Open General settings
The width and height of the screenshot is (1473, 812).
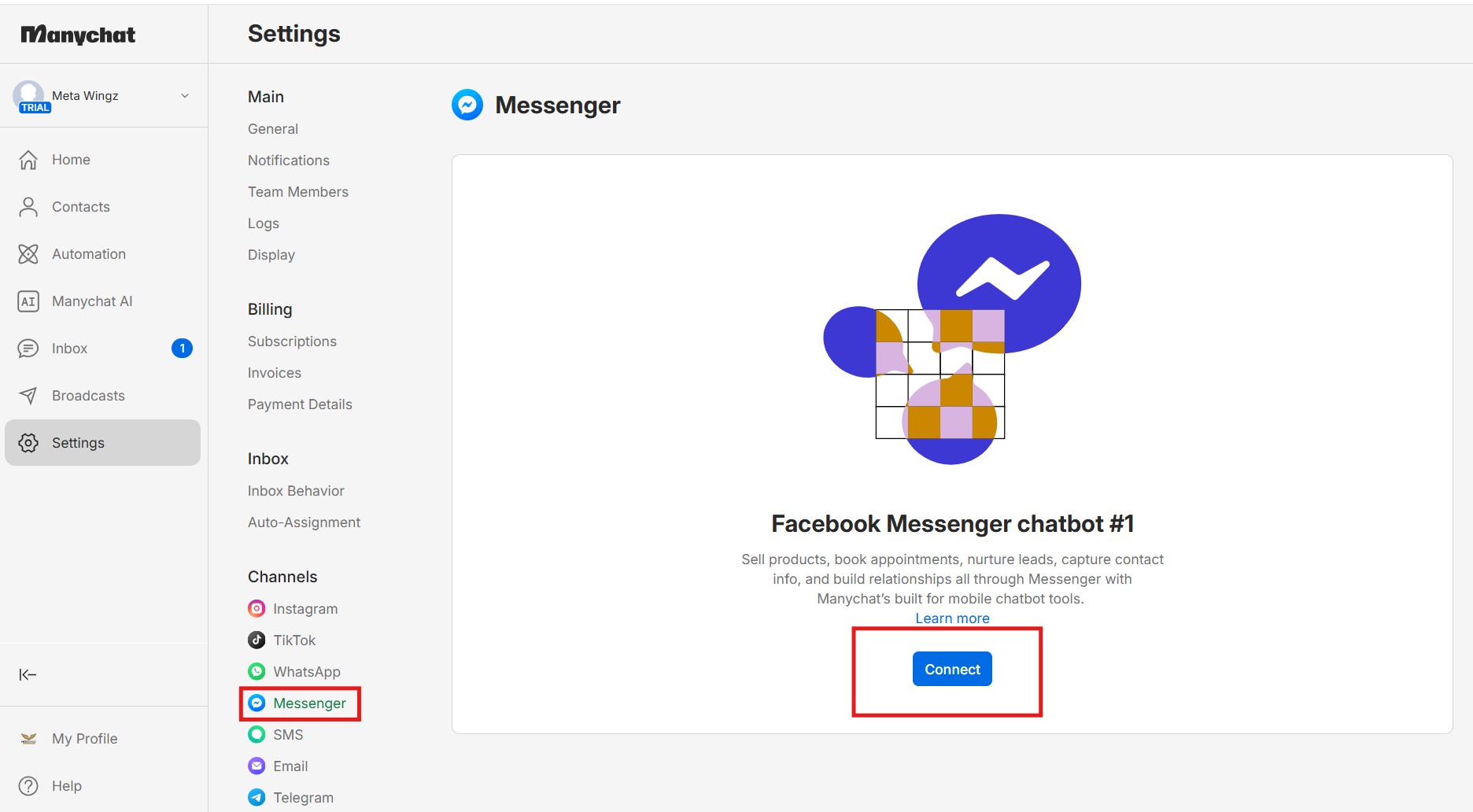273,129
